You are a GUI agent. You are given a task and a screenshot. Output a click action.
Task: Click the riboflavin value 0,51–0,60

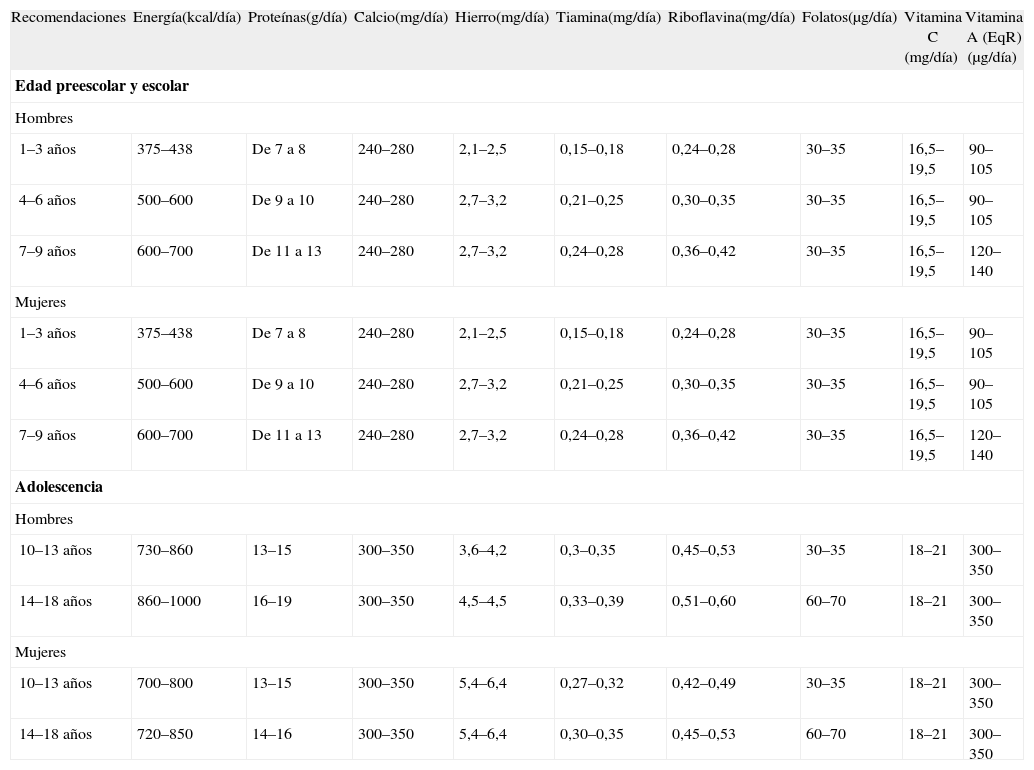(703, 601)
